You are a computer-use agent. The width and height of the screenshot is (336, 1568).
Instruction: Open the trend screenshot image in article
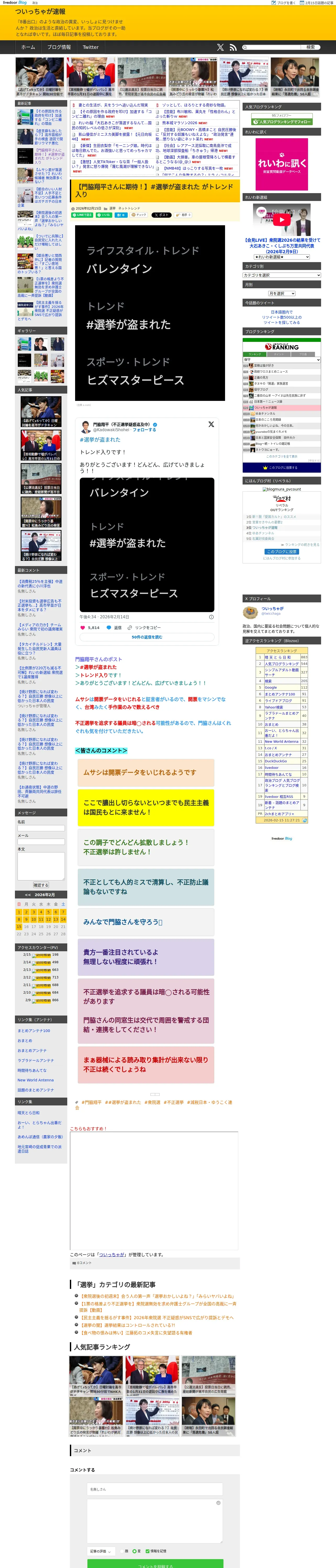point(150,313)
